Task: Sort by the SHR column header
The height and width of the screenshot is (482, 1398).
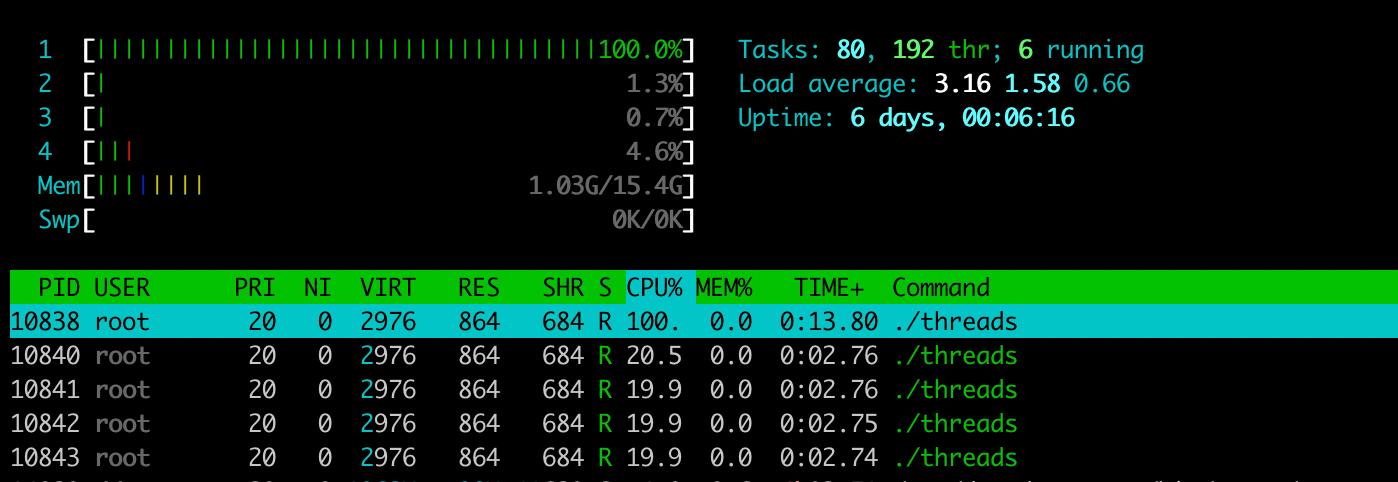Action: pos(563,288)
